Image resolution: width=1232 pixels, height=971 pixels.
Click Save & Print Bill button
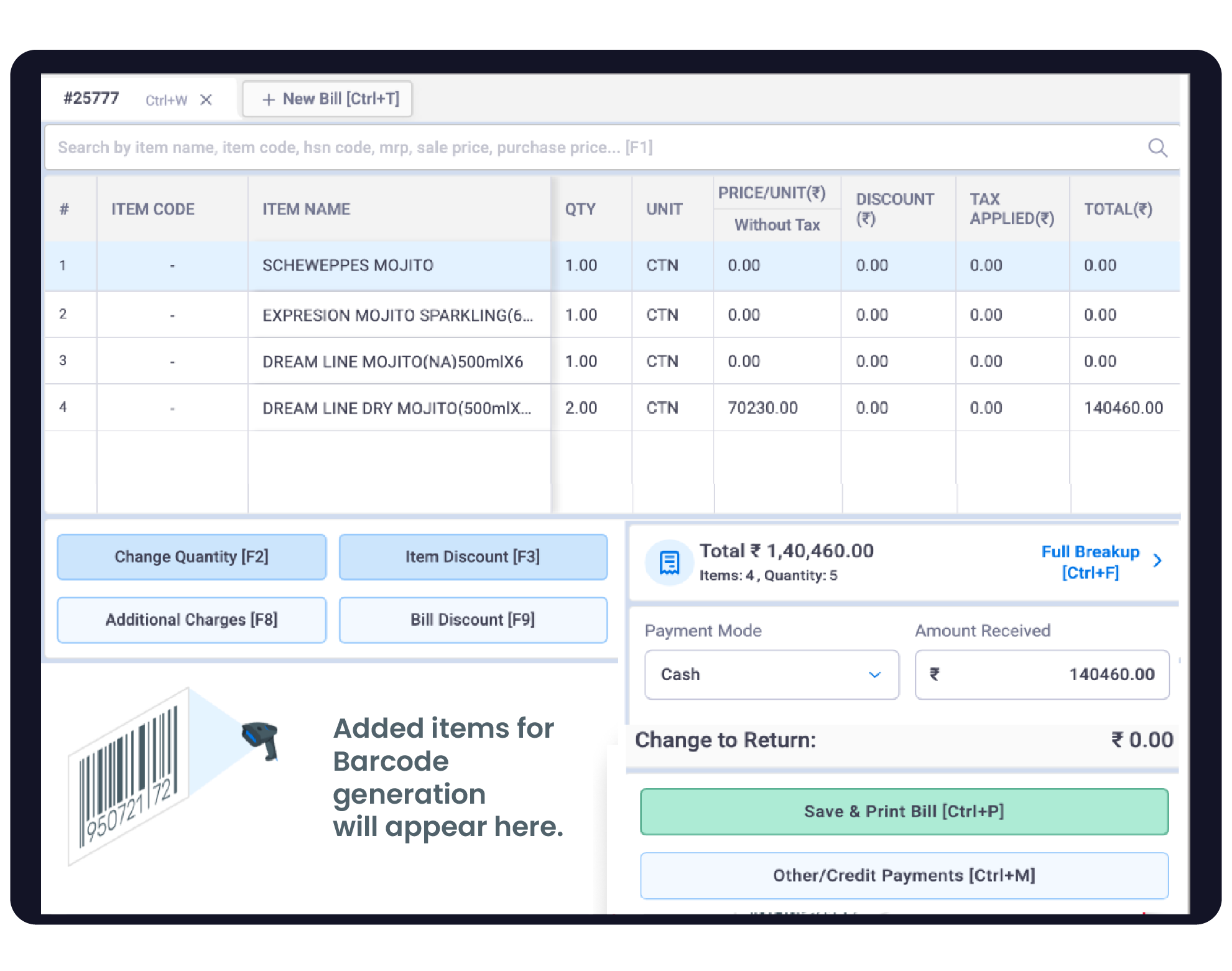(904, 812)
